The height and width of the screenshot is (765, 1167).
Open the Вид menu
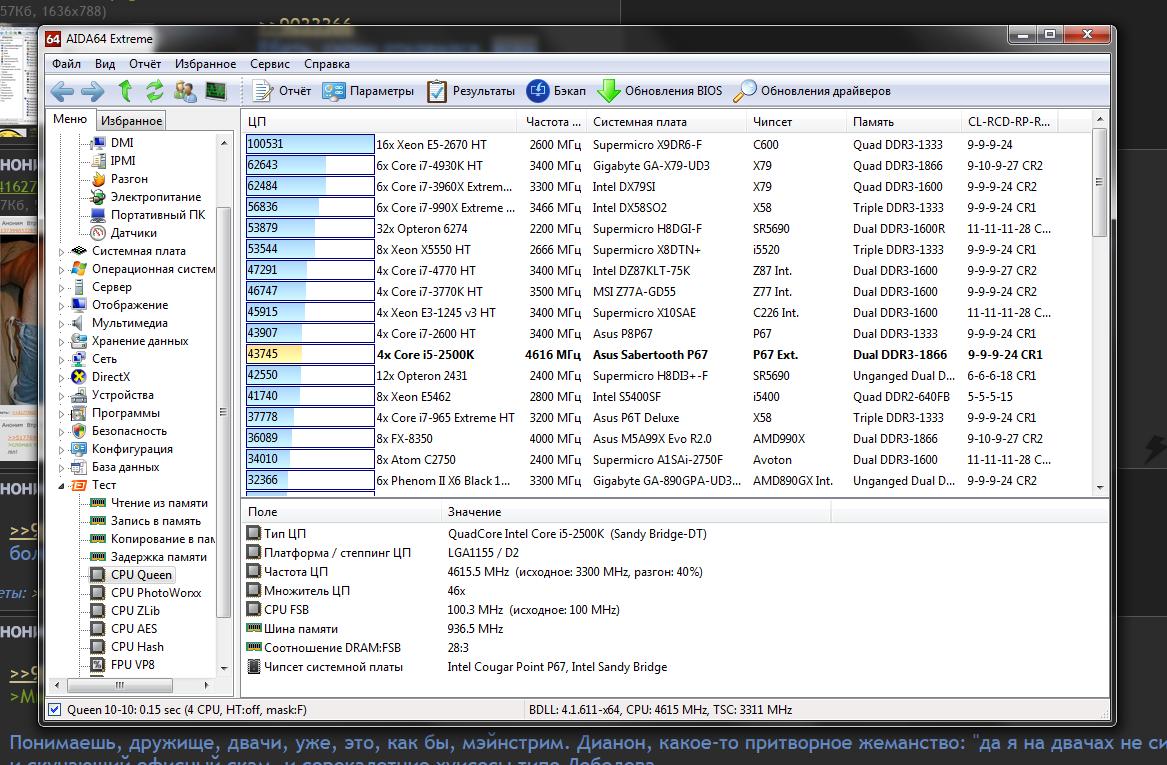[x=105, y=64]
